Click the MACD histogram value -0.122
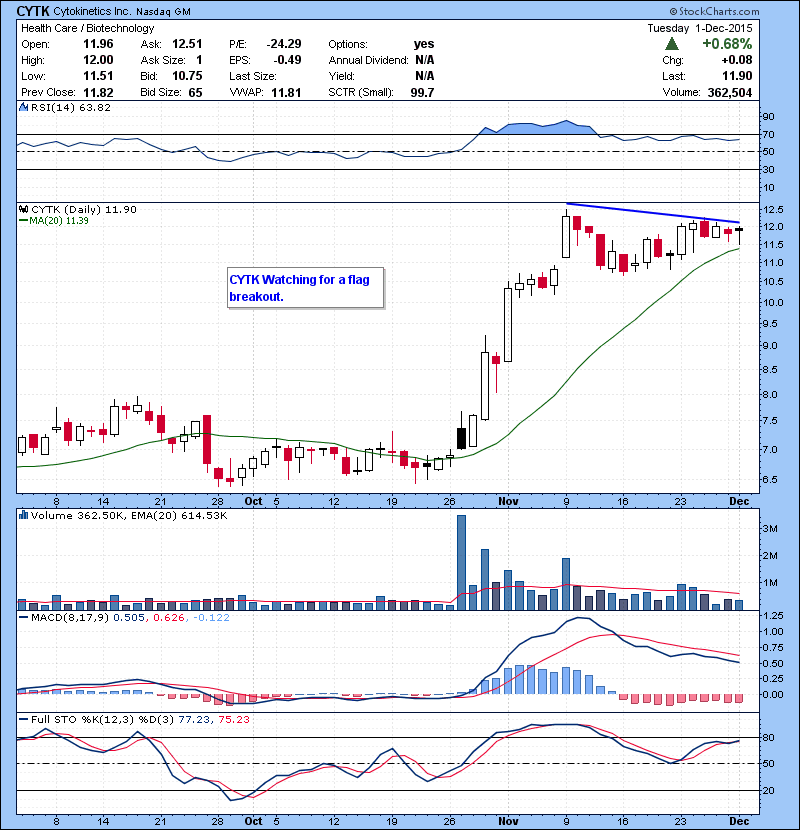The width and height of the screenshot is (800, 830). coord(211,617)
